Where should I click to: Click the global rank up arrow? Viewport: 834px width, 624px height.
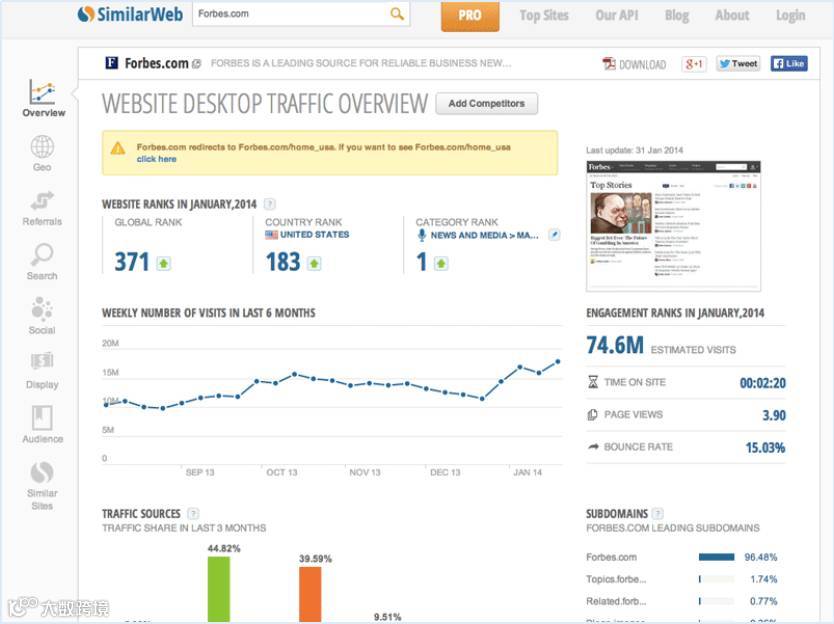coord(164,263)
